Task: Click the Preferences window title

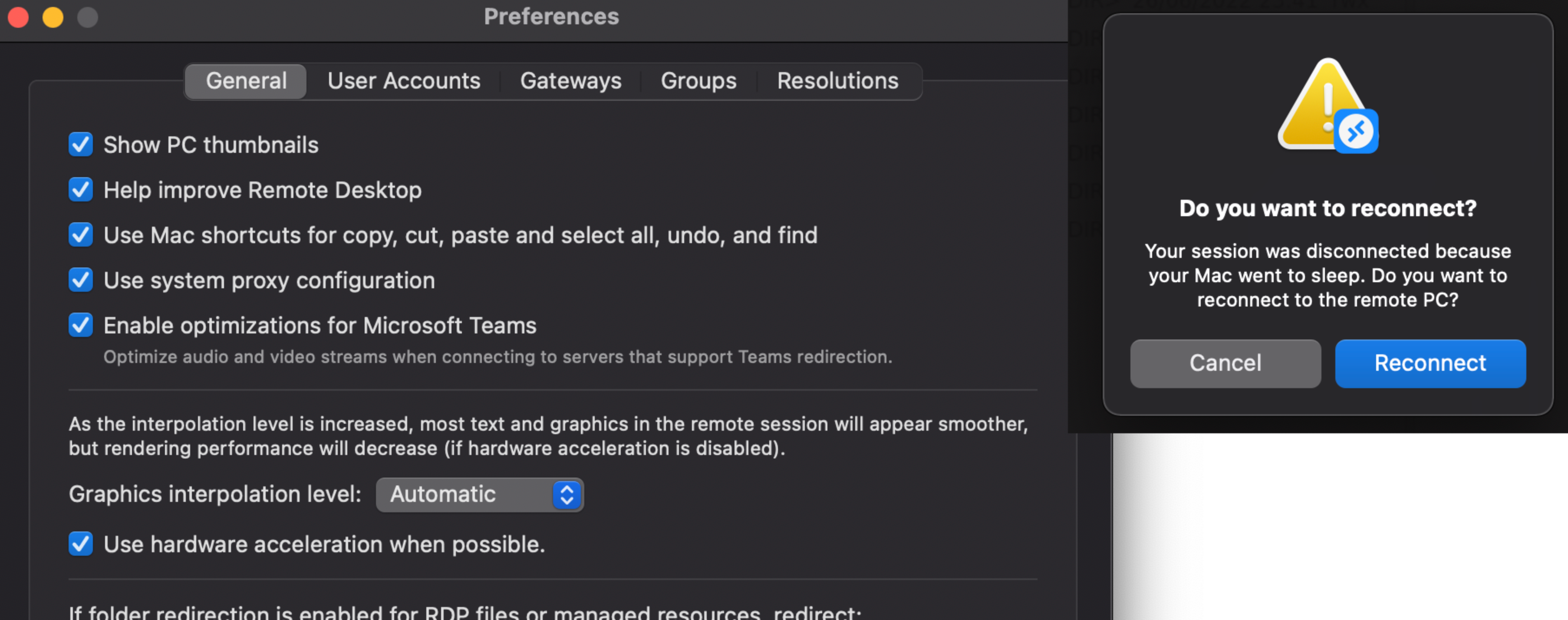Action: coord(551,17)
